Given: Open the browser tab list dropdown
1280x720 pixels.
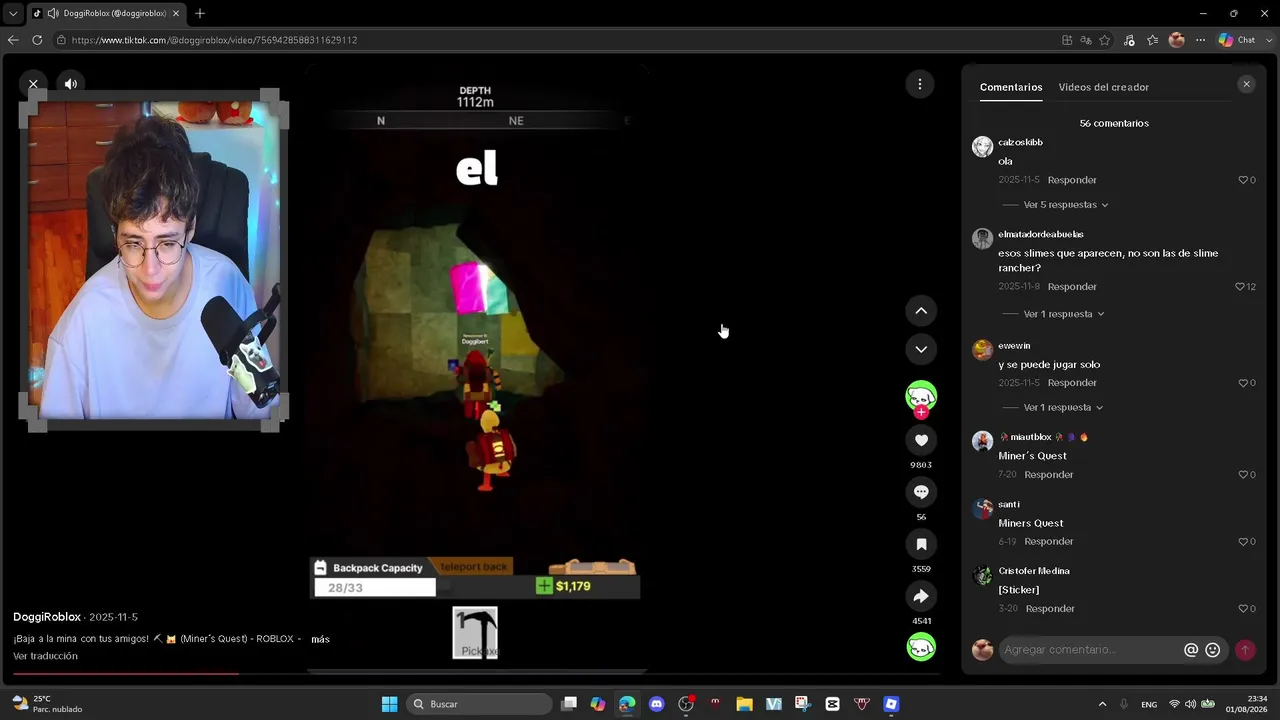Looking at the screenshot, I should [x=13, y=13].
